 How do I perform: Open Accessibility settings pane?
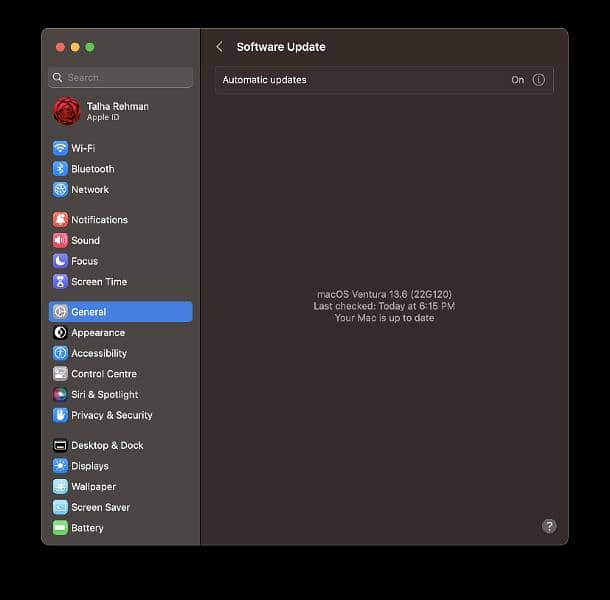coord(99,353)
